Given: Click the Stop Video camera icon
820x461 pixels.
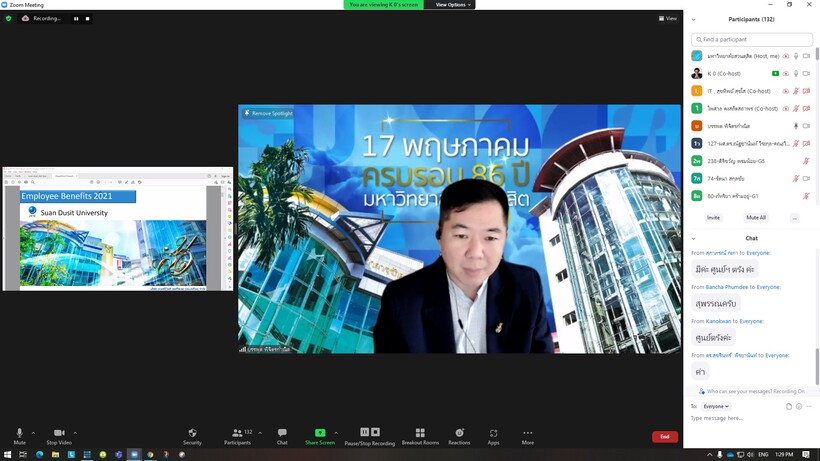Looking at the screenshot, I should pos(59,433).
